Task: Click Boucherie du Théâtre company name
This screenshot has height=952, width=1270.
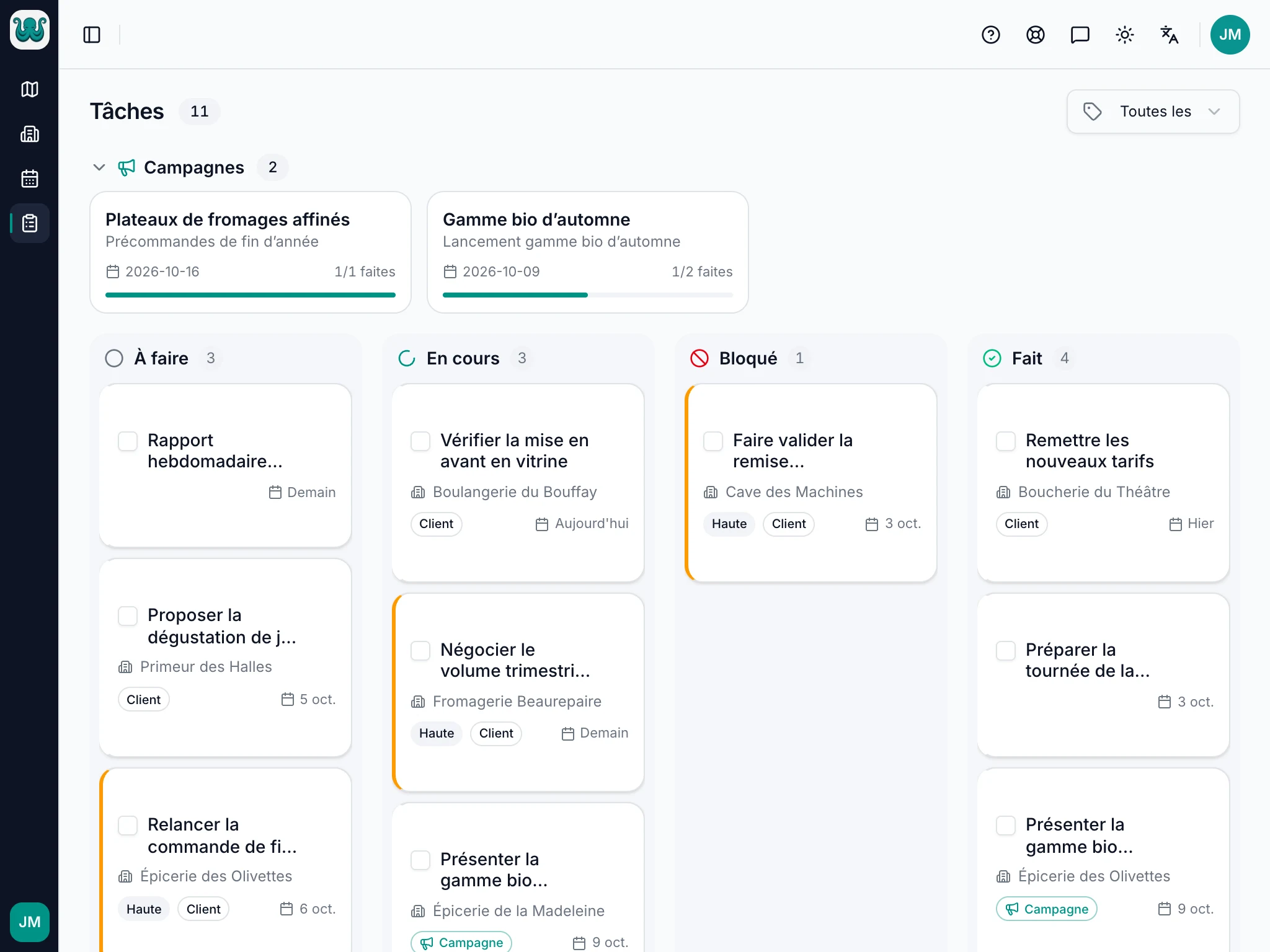Action: 1094,492
